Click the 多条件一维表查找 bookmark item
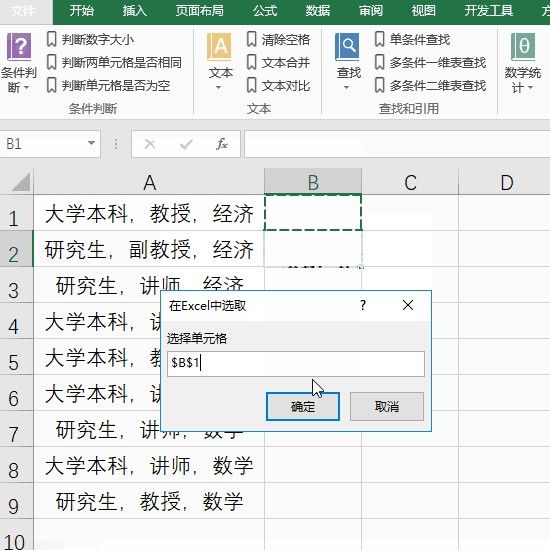This screenshot has width=550, height=550. pyautogui.click(x=430, y=62)
